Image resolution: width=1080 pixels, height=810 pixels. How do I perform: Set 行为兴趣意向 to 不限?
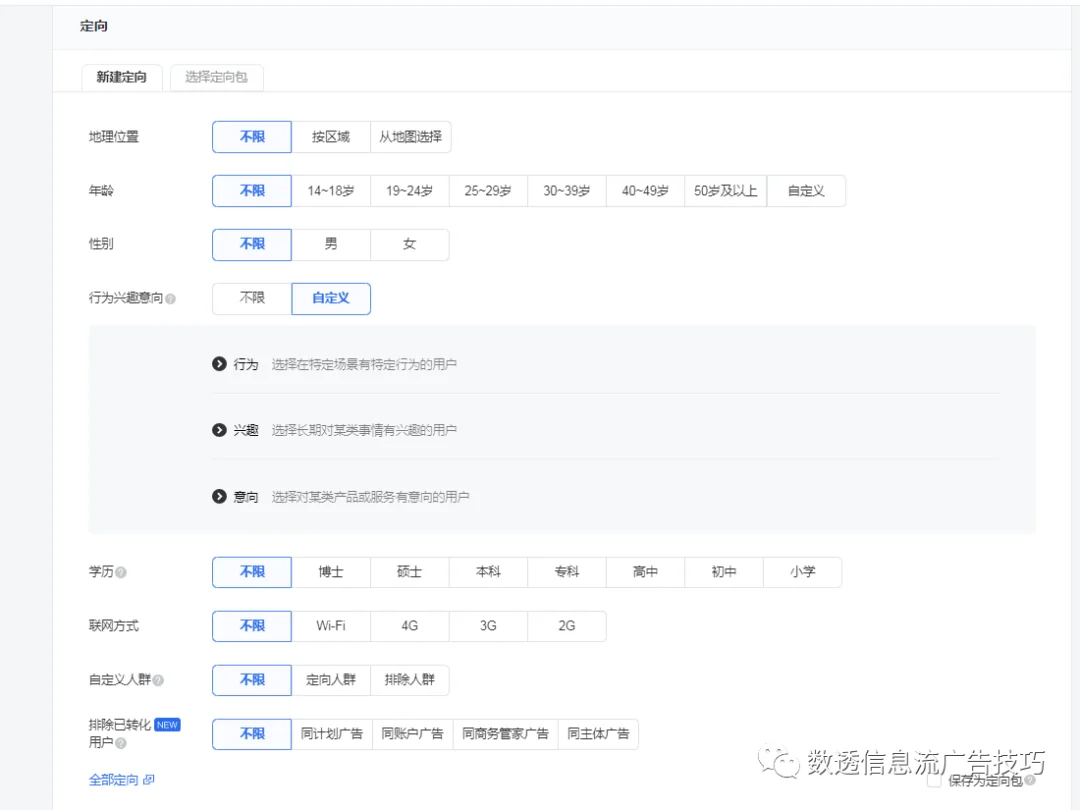[x=252, y=298]
